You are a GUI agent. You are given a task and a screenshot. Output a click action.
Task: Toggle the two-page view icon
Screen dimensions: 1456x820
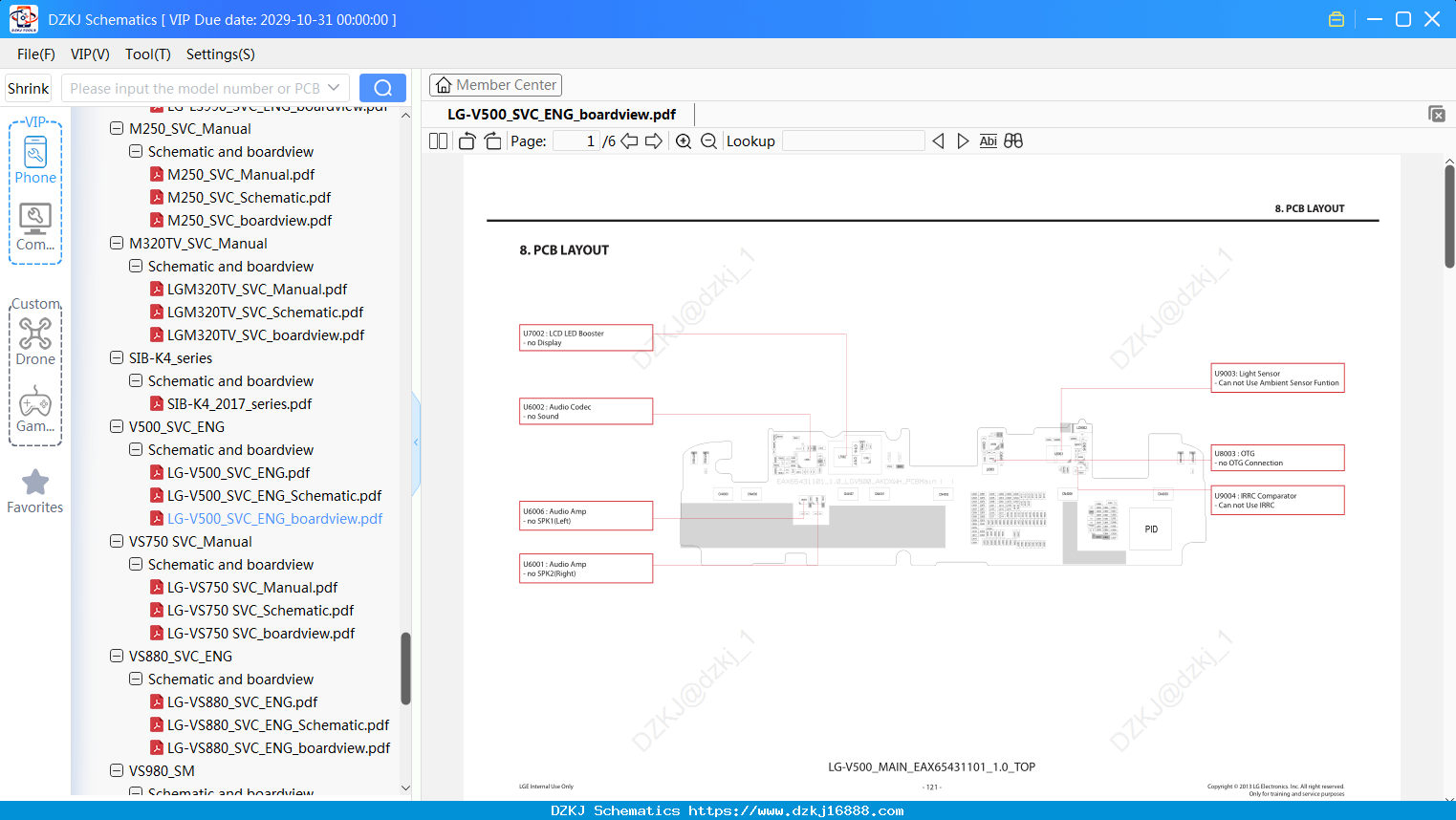click(438, 141)
